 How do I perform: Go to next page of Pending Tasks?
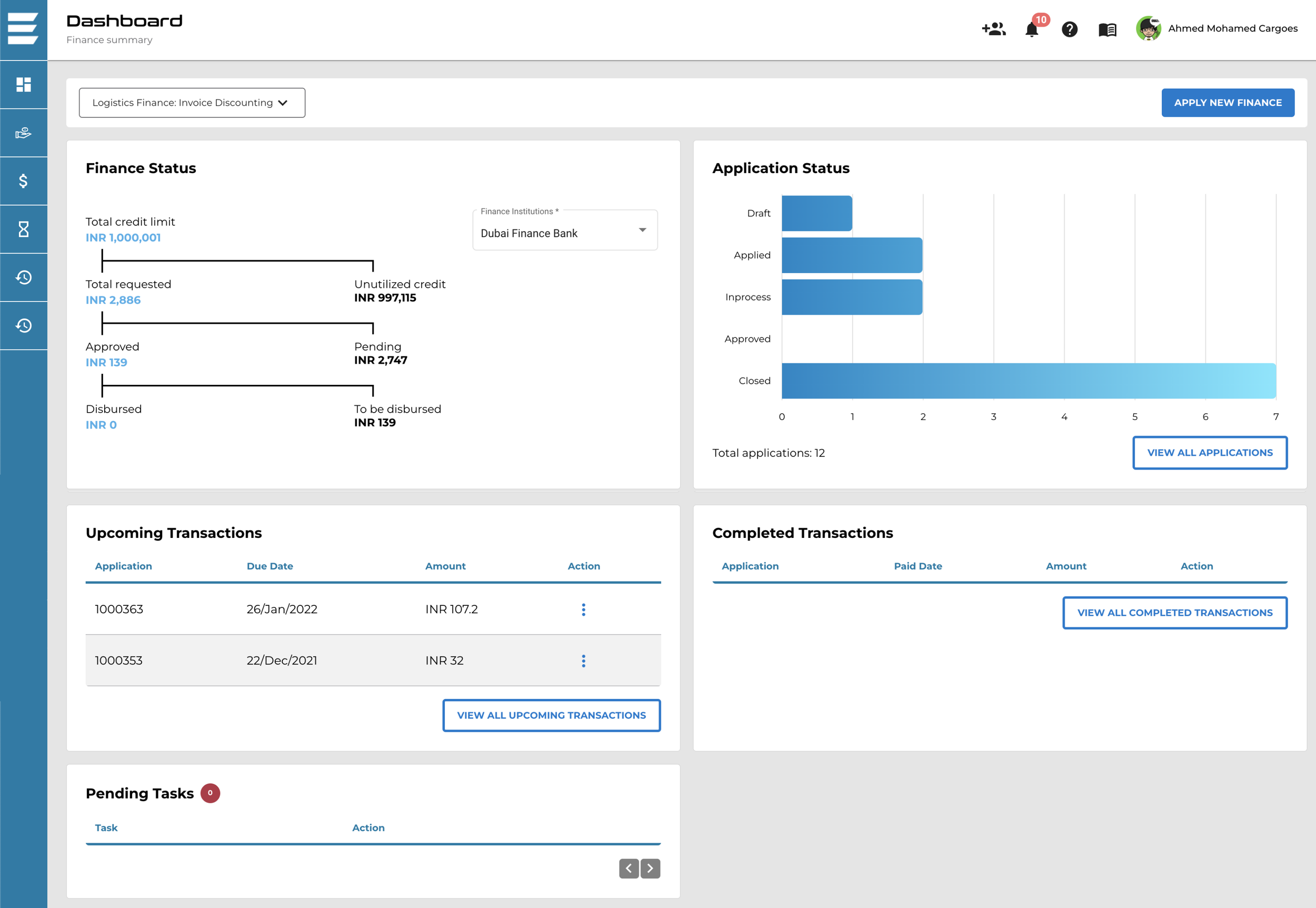[650, 868]
